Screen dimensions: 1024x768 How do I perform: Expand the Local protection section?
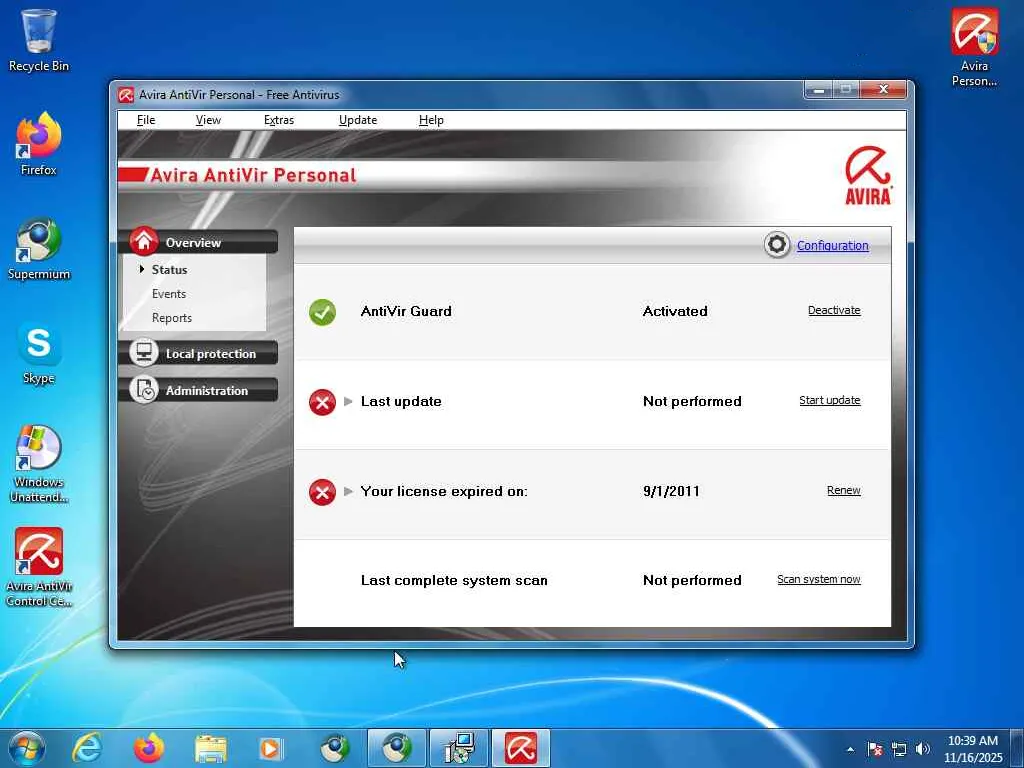tap(199, 353)
